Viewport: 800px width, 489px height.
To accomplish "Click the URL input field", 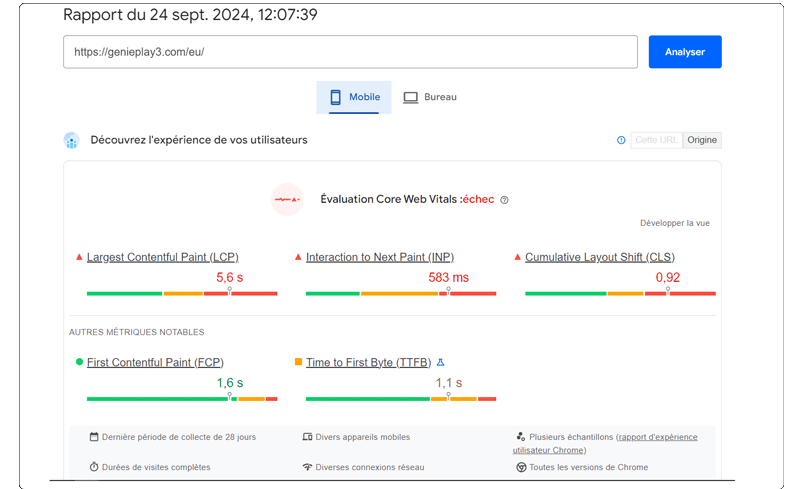I will (x=350, y=52).
